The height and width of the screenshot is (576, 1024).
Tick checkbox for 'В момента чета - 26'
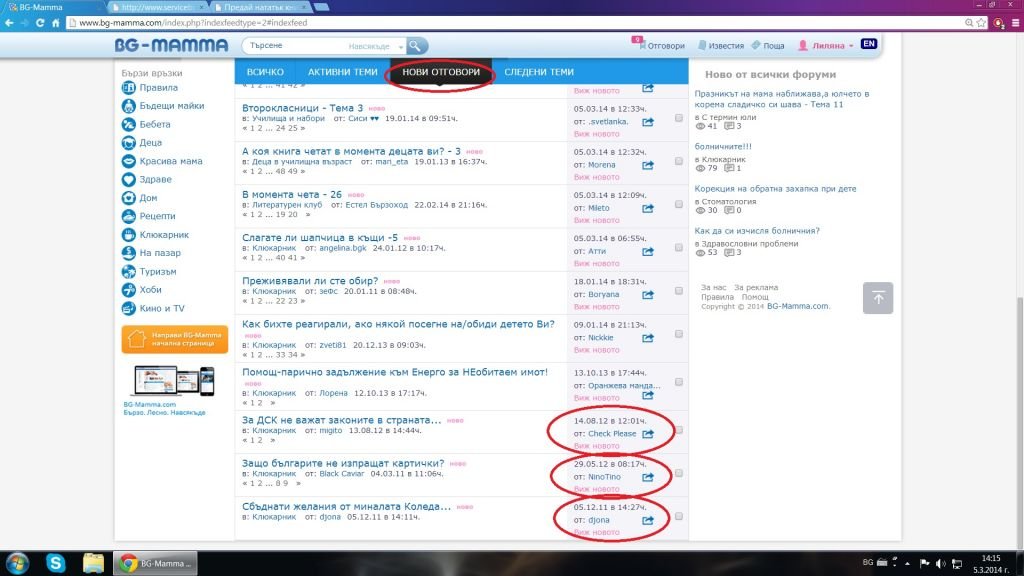679,204
